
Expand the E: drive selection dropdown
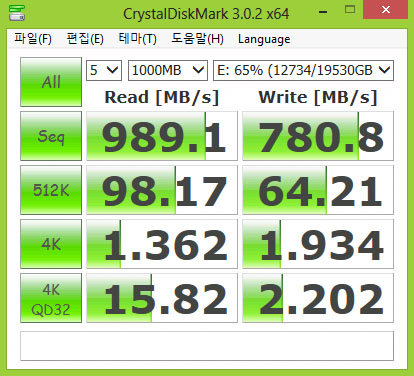click(303, 70)
